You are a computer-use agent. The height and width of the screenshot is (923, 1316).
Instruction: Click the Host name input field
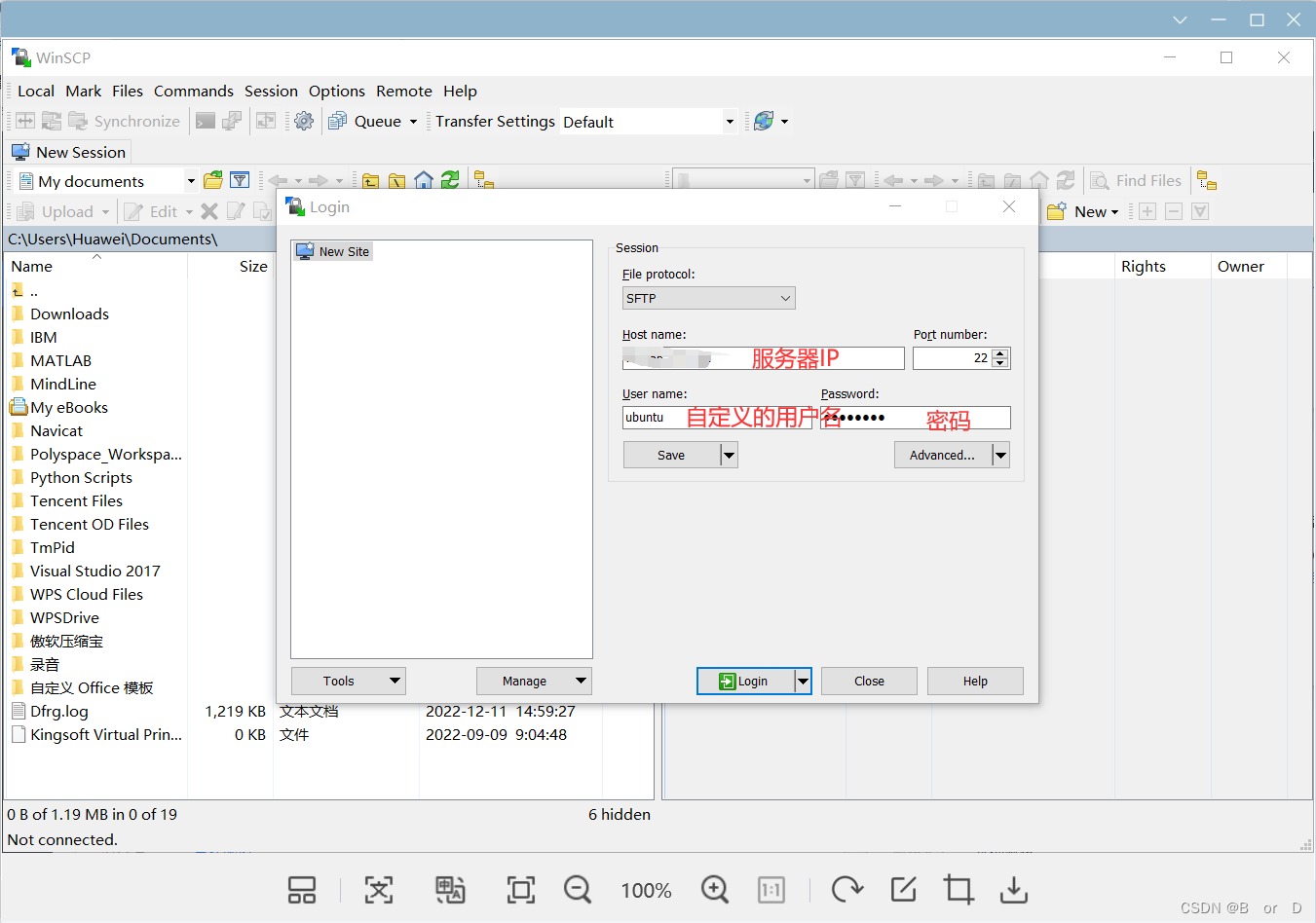[764, 358]
